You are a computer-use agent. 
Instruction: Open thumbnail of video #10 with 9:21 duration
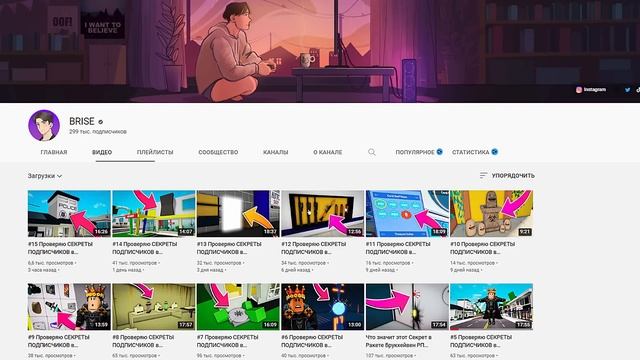click(491, 213)
